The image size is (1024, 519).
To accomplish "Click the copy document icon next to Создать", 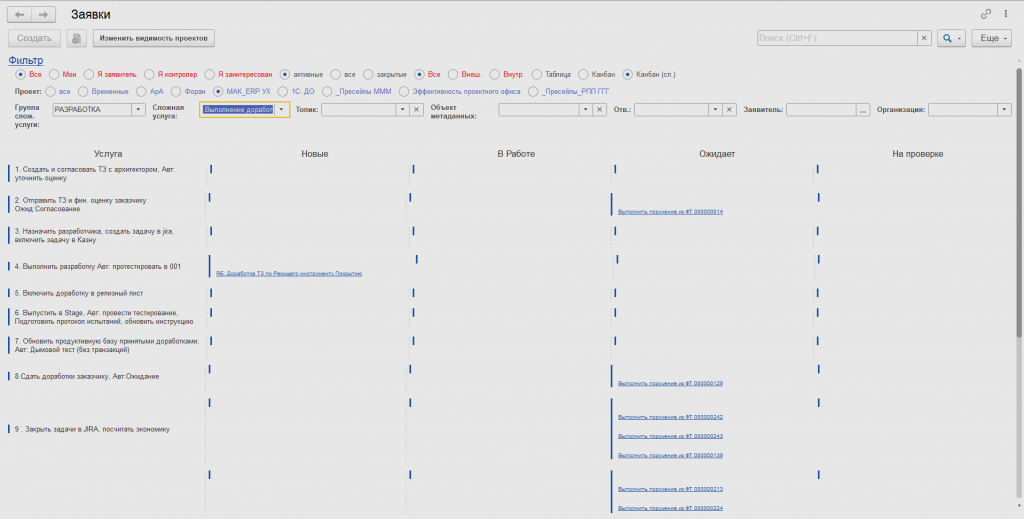I will point(76,38).
